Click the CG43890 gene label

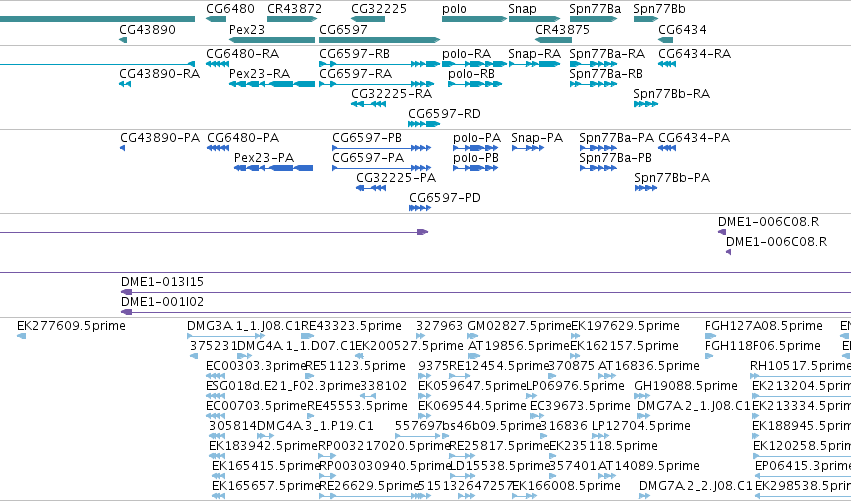(148, 29)
